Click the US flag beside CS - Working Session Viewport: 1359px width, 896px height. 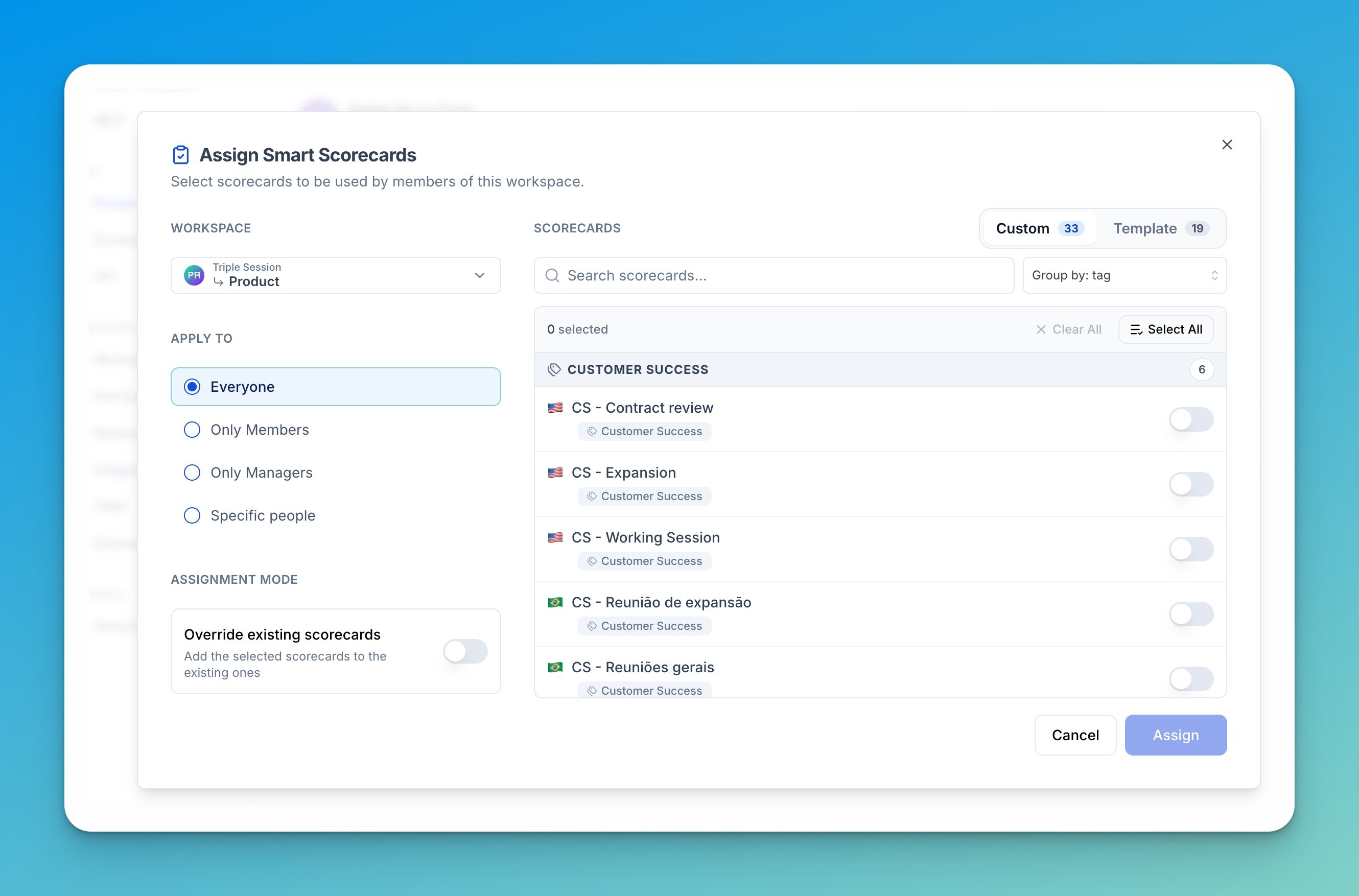click(x=555, y=538)
